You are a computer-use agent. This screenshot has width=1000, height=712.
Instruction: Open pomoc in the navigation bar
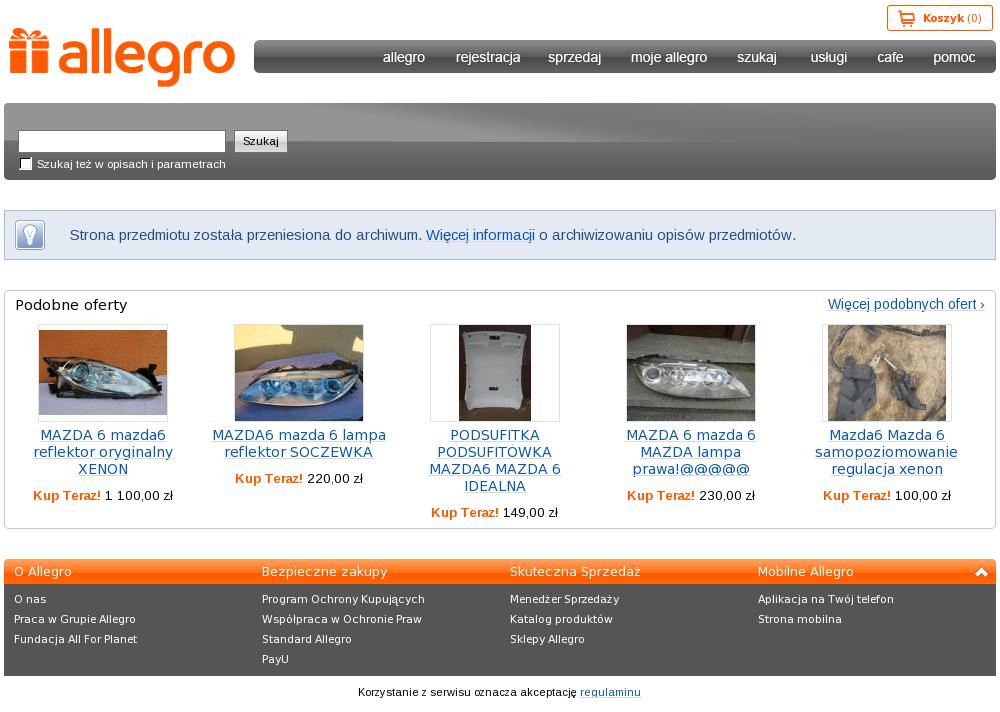click(x=953, y=57)
